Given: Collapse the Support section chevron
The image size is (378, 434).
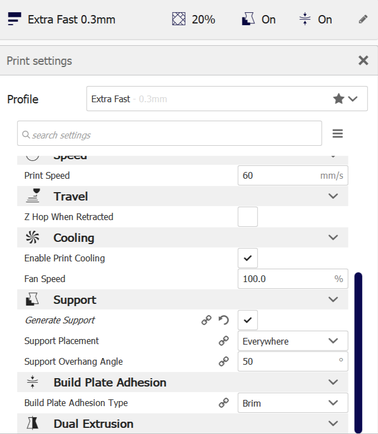Looking at the screenshot, I should coord(333,299).
